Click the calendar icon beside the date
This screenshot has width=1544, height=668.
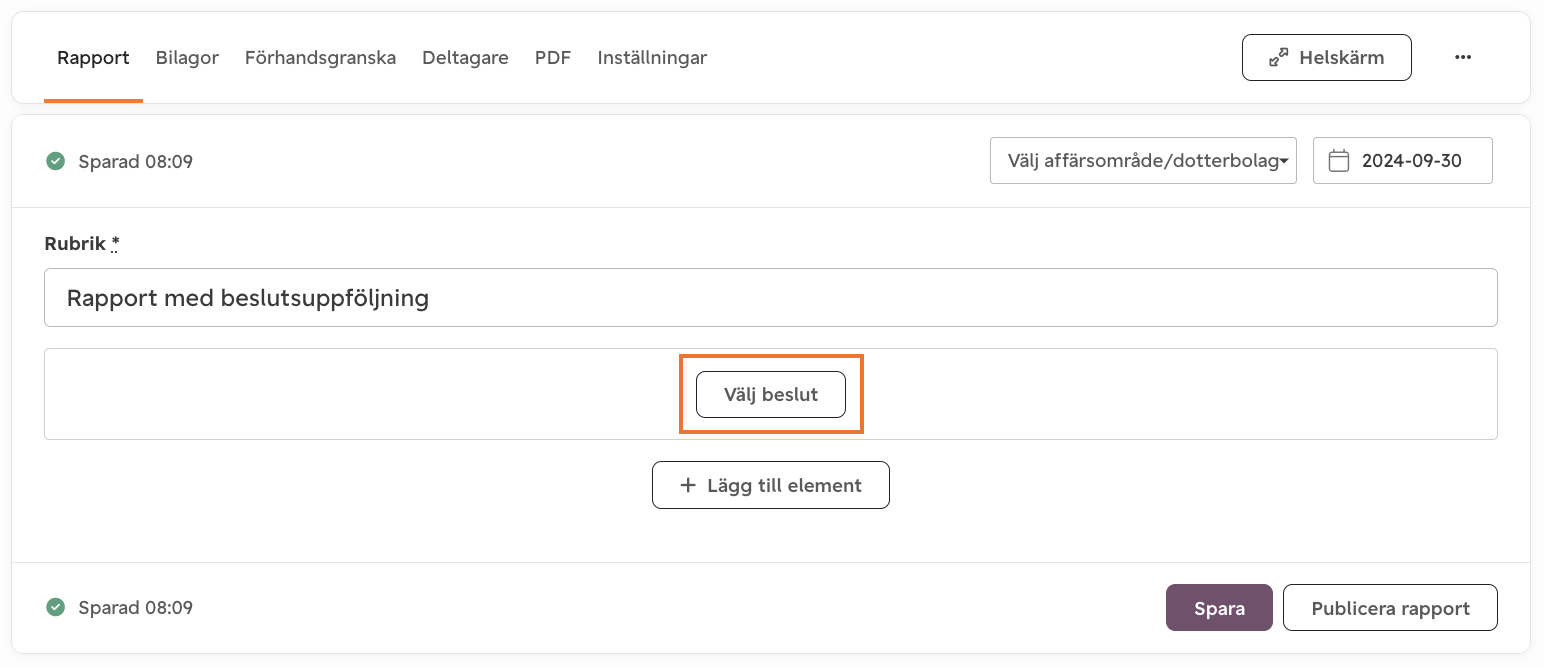pos(1339,160)
